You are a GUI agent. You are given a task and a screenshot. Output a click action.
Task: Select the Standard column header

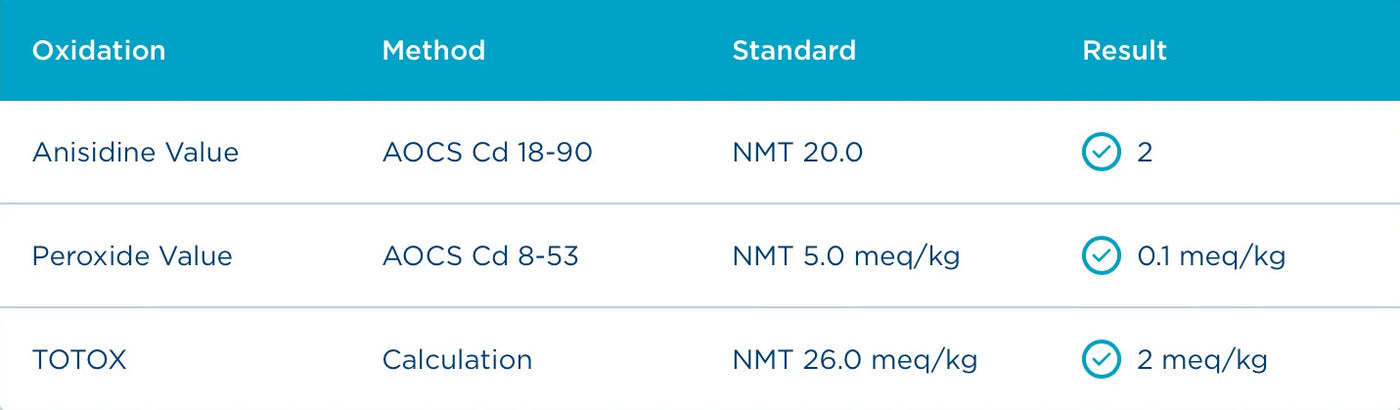coord(794,50)
